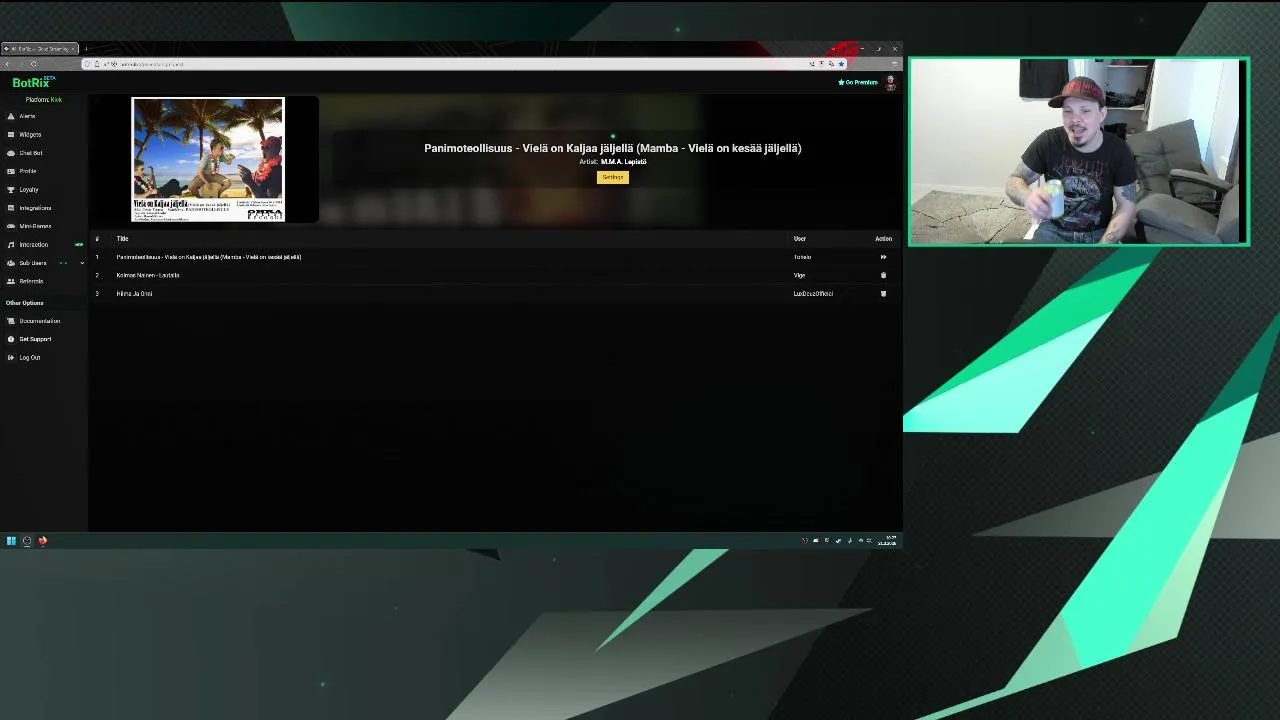Click the Title column header

[x=122, y=239]
